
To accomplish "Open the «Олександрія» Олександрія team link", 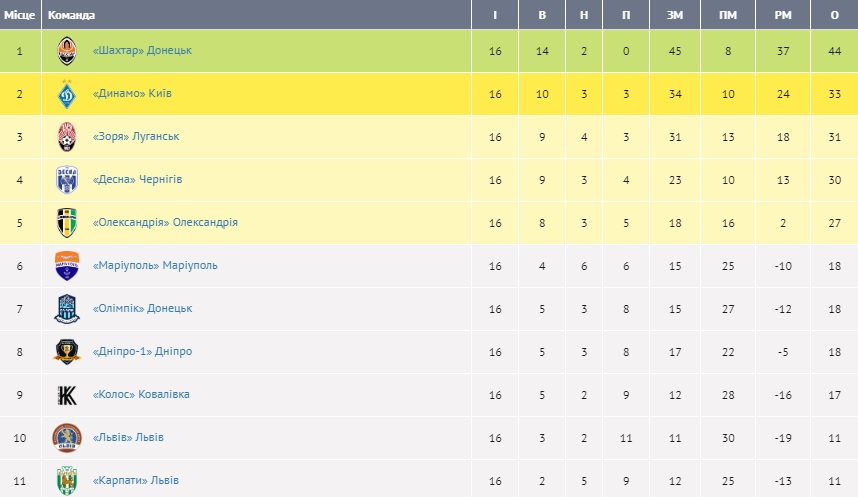I will click(164, 222).
